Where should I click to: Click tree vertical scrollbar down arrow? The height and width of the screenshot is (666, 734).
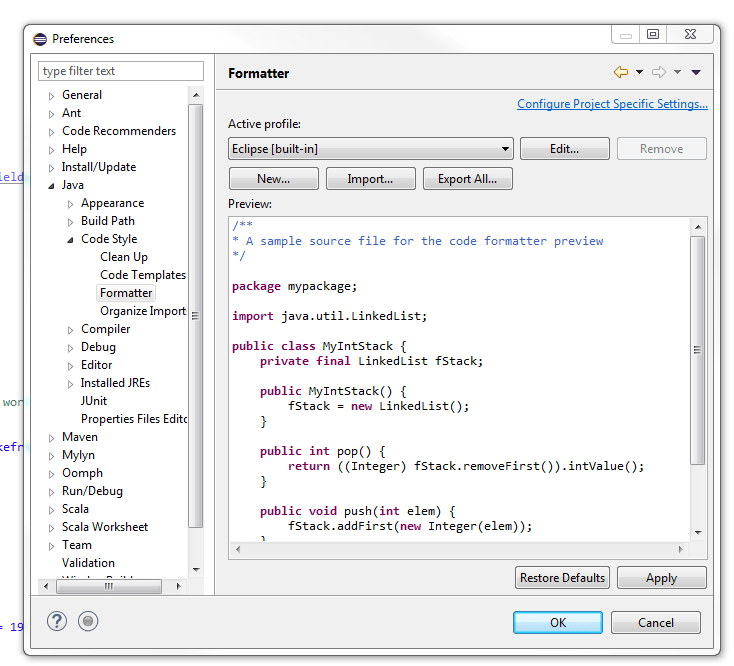point(196,570)
